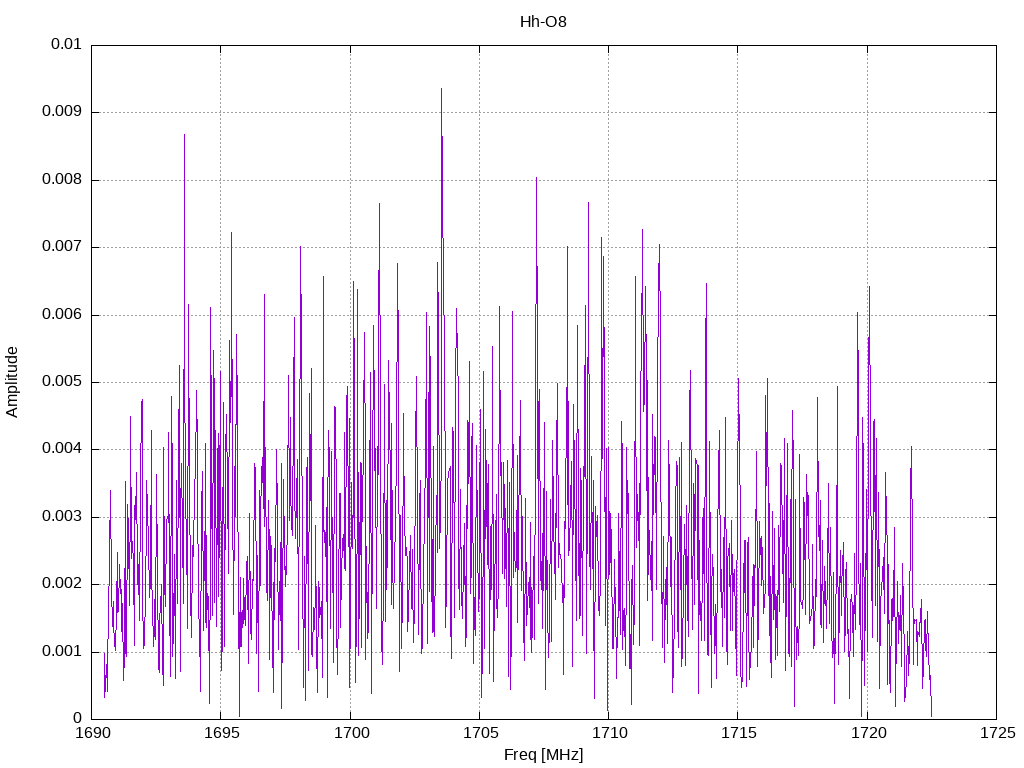Click the x-axis tick label 1720
Viewport: 1024px width, 768px height.
pos(868,733)
